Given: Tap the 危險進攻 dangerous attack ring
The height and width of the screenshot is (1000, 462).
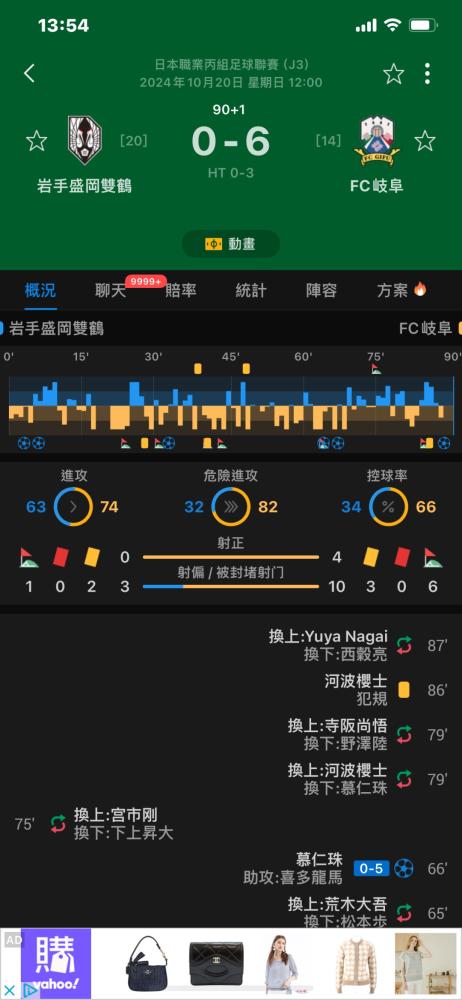Looking at the screenshot, I should click(231, 507).
